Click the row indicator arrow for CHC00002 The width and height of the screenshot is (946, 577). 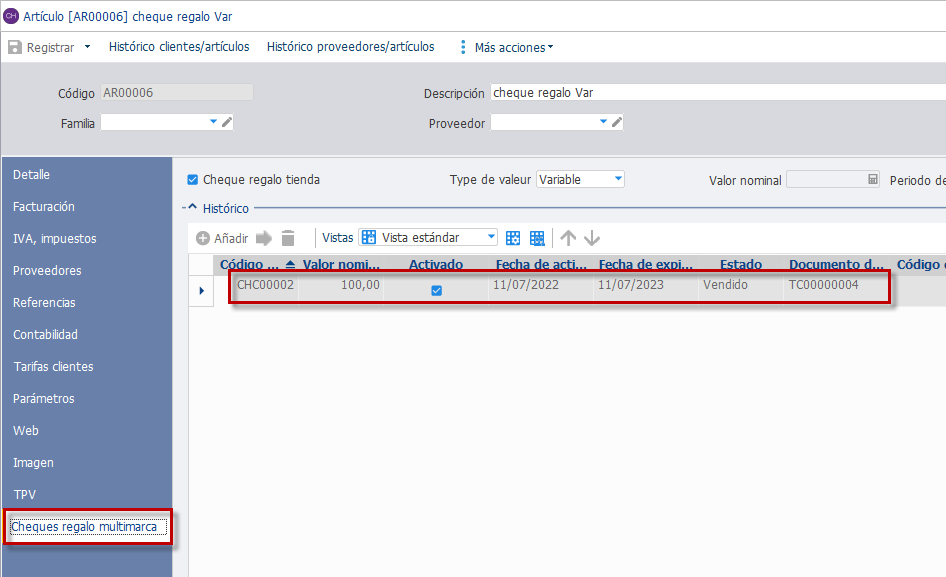click(202, 290)
